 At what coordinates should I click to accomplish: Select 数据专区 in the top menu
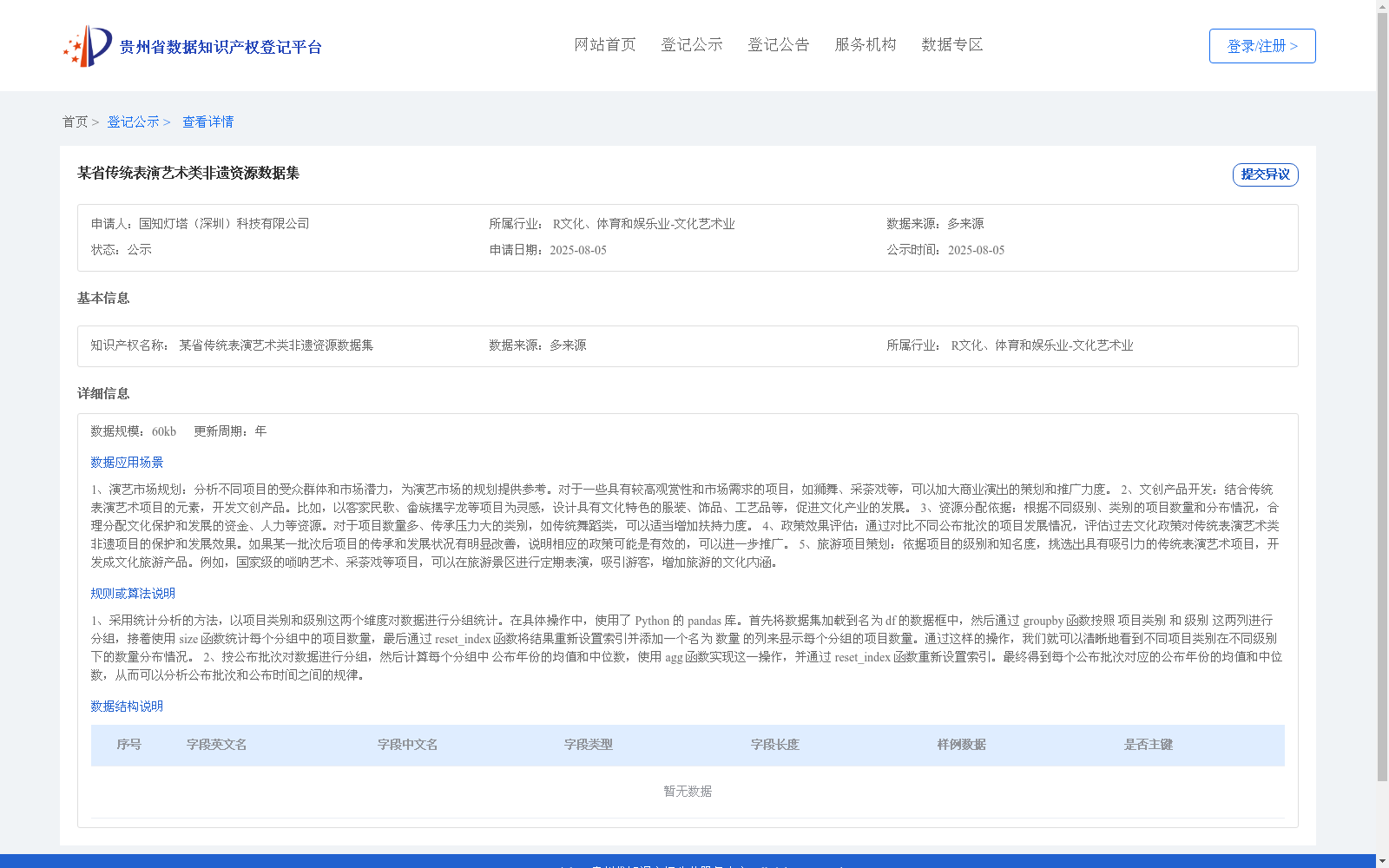pos(952,44)
